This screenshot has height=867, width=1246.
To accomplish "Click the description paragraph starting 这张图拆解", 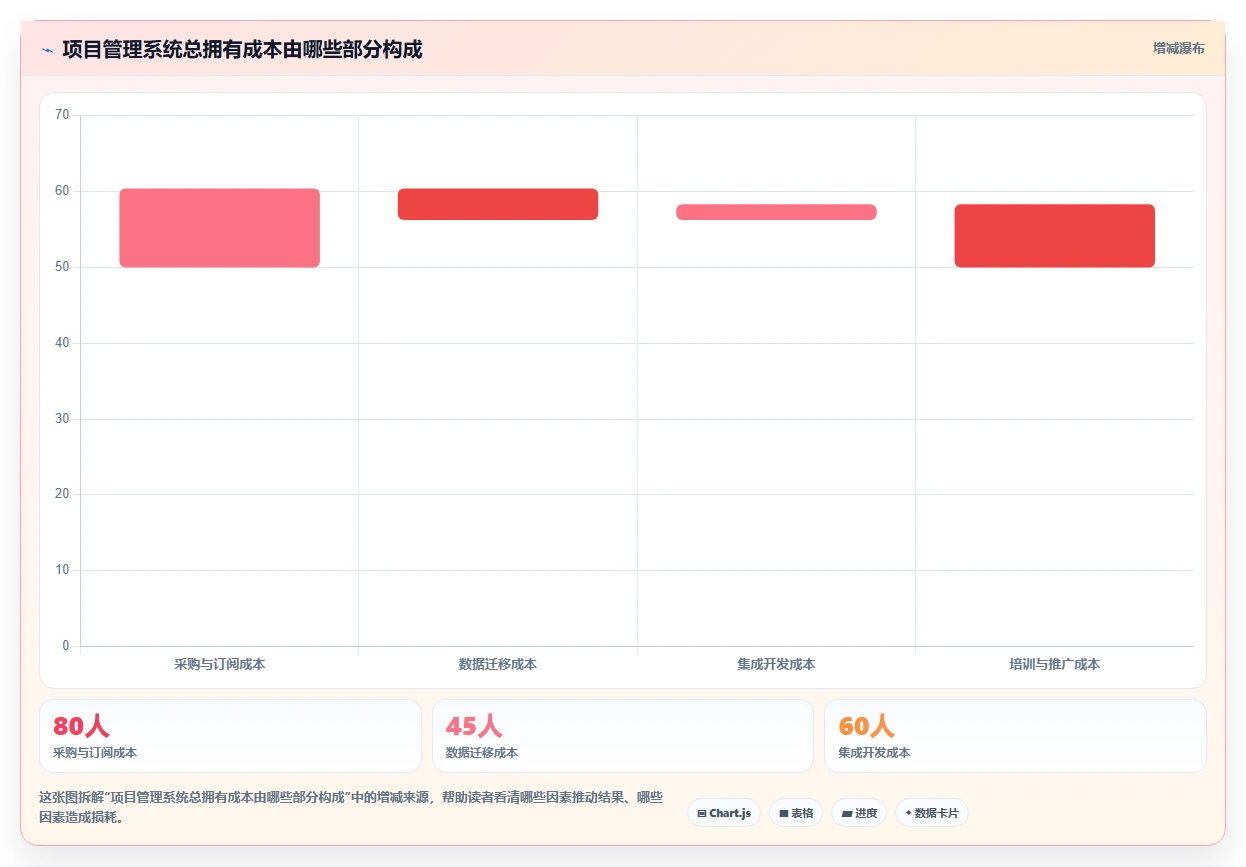I will 351,807.
